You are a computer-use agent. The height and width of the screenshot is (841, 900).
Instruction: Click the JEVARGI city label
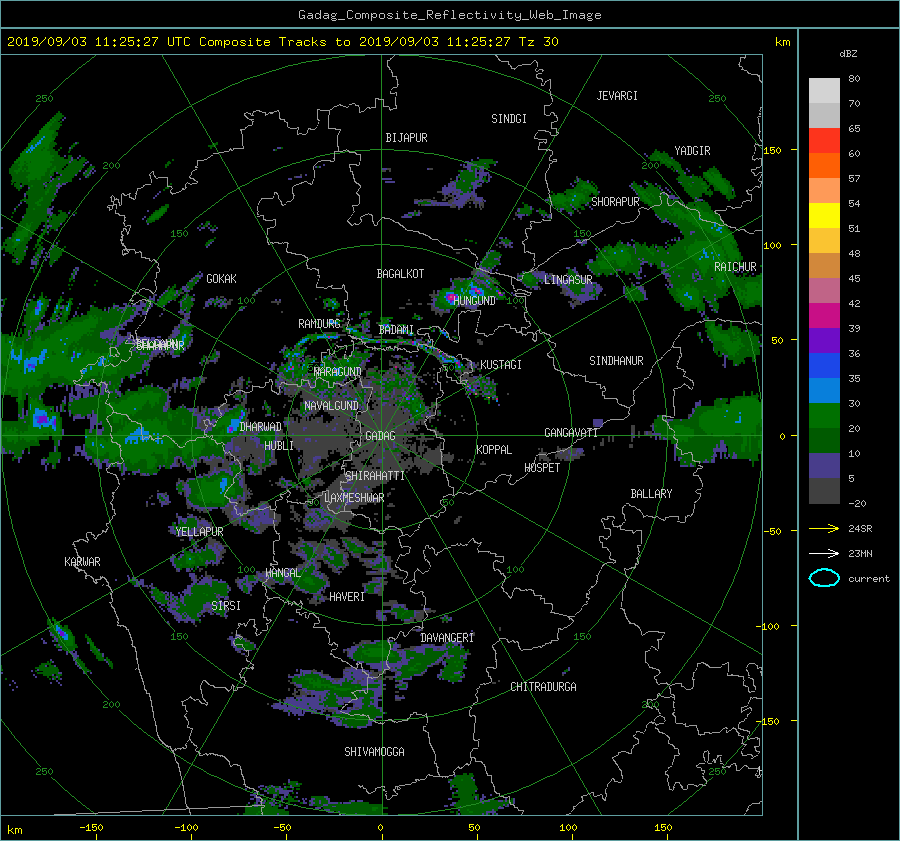coord(617,96)
